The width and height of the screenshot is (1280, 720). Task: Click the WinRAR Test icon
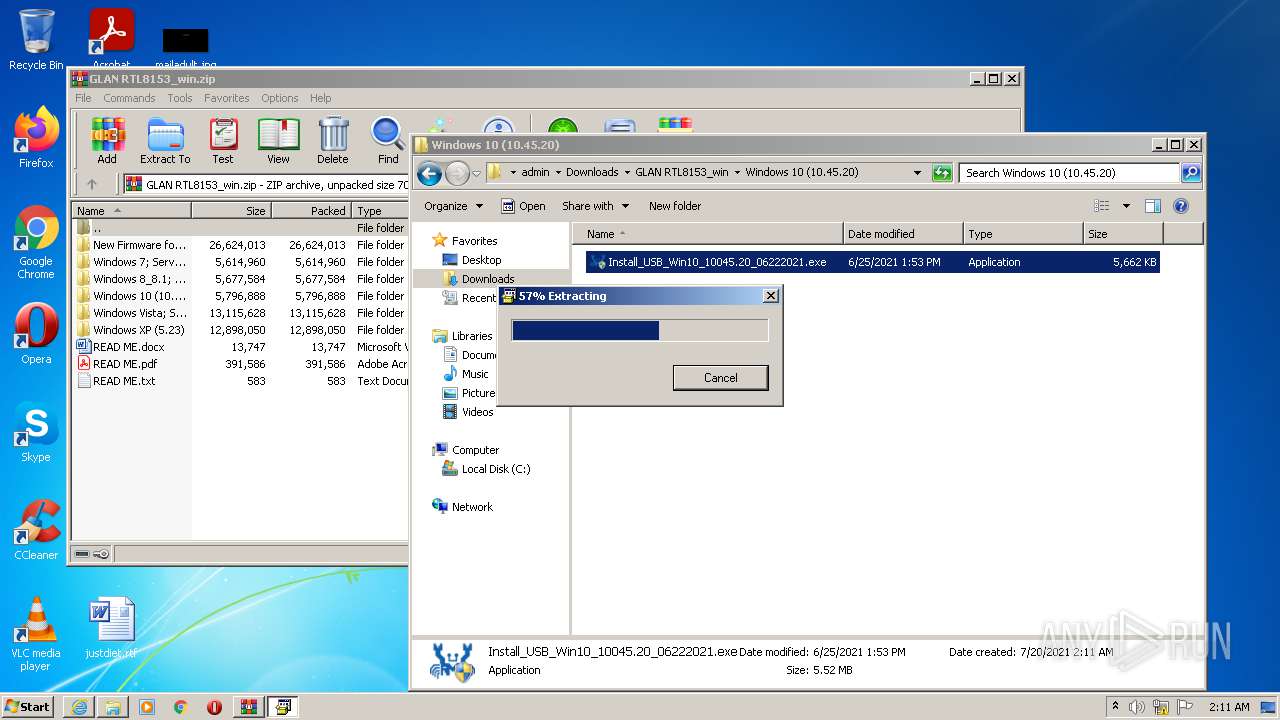[x=223, y=140]
